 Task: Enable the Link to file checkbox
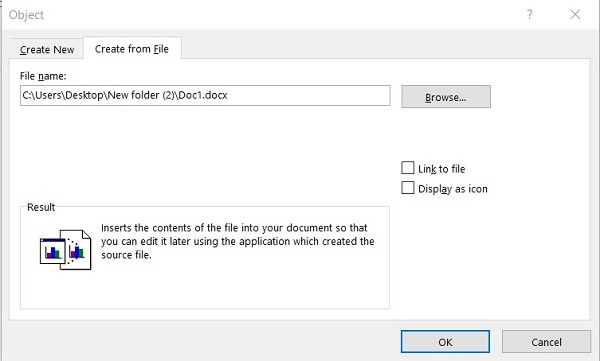click(408, 168)
